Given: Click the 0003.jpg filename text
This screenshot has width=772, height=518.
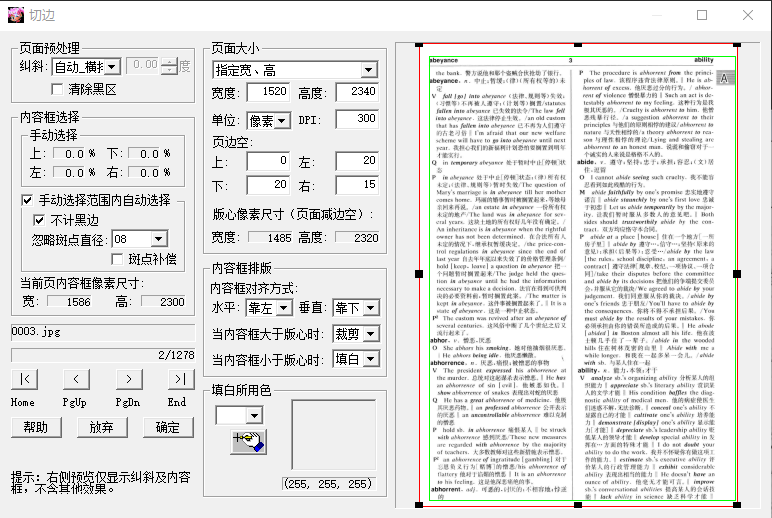Looking at the screenshot, I should [x=36, y=331].
